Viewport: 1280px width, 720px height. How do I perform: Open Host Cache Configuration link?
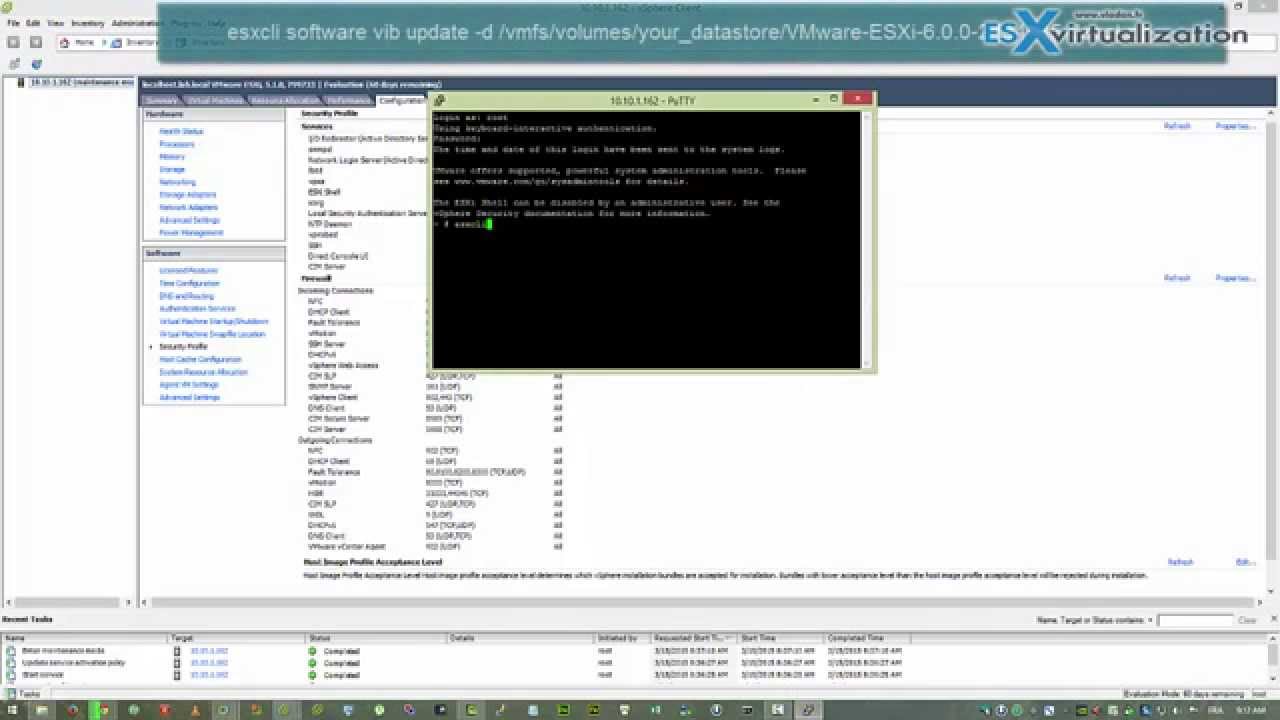tap(200, 359)
